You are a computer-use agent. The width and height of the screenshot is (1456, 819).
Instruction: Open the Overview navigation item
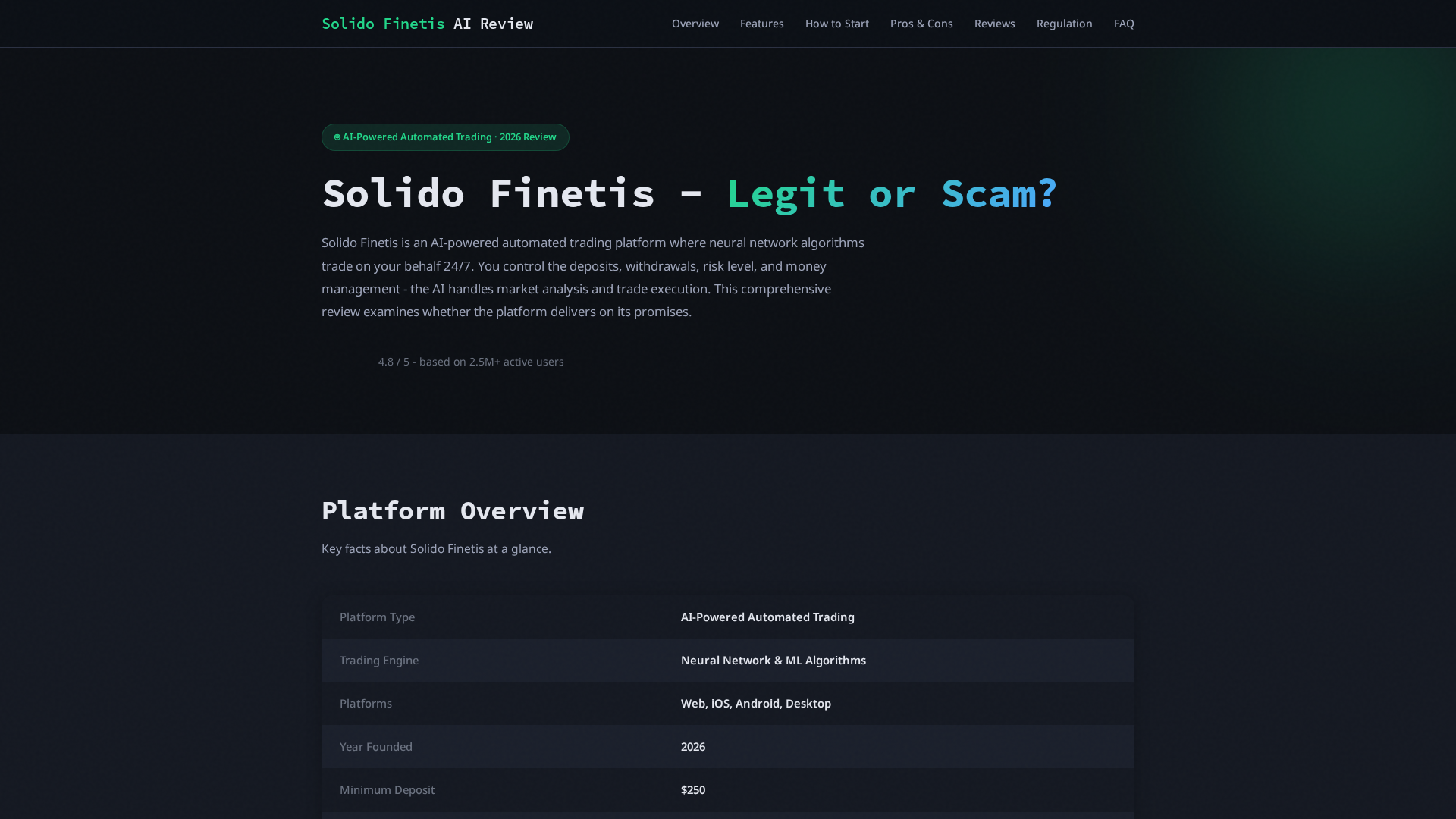click(x=695, y=24)
